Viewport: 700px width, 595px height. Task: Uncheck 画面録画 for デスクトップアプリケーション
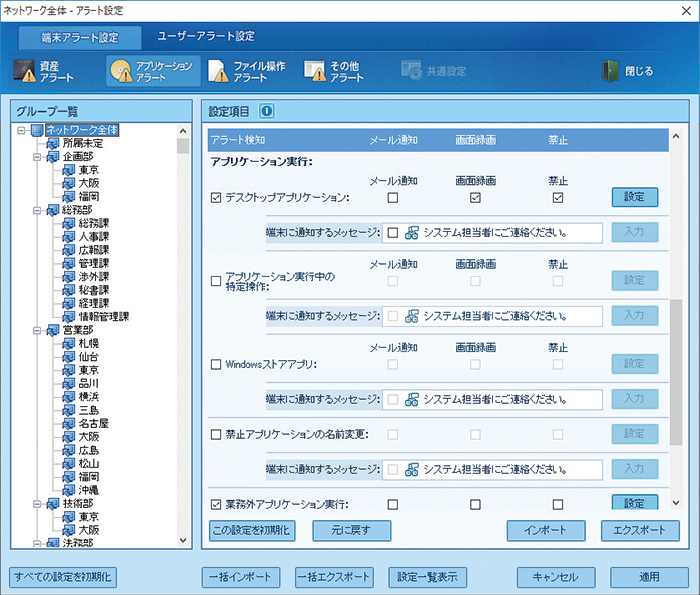coord(475,197)
